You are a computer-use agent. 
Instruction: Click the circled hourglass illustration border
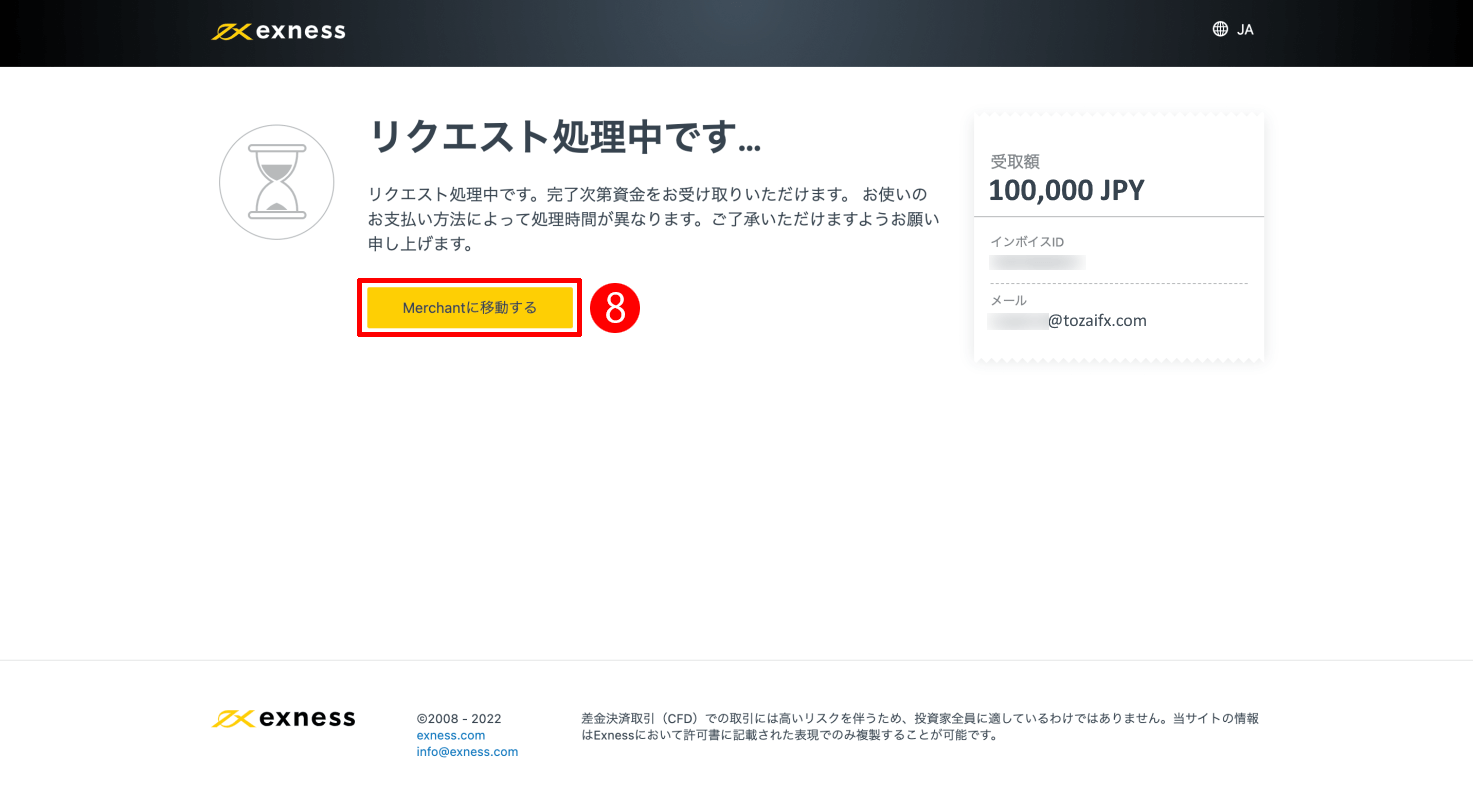276,126
